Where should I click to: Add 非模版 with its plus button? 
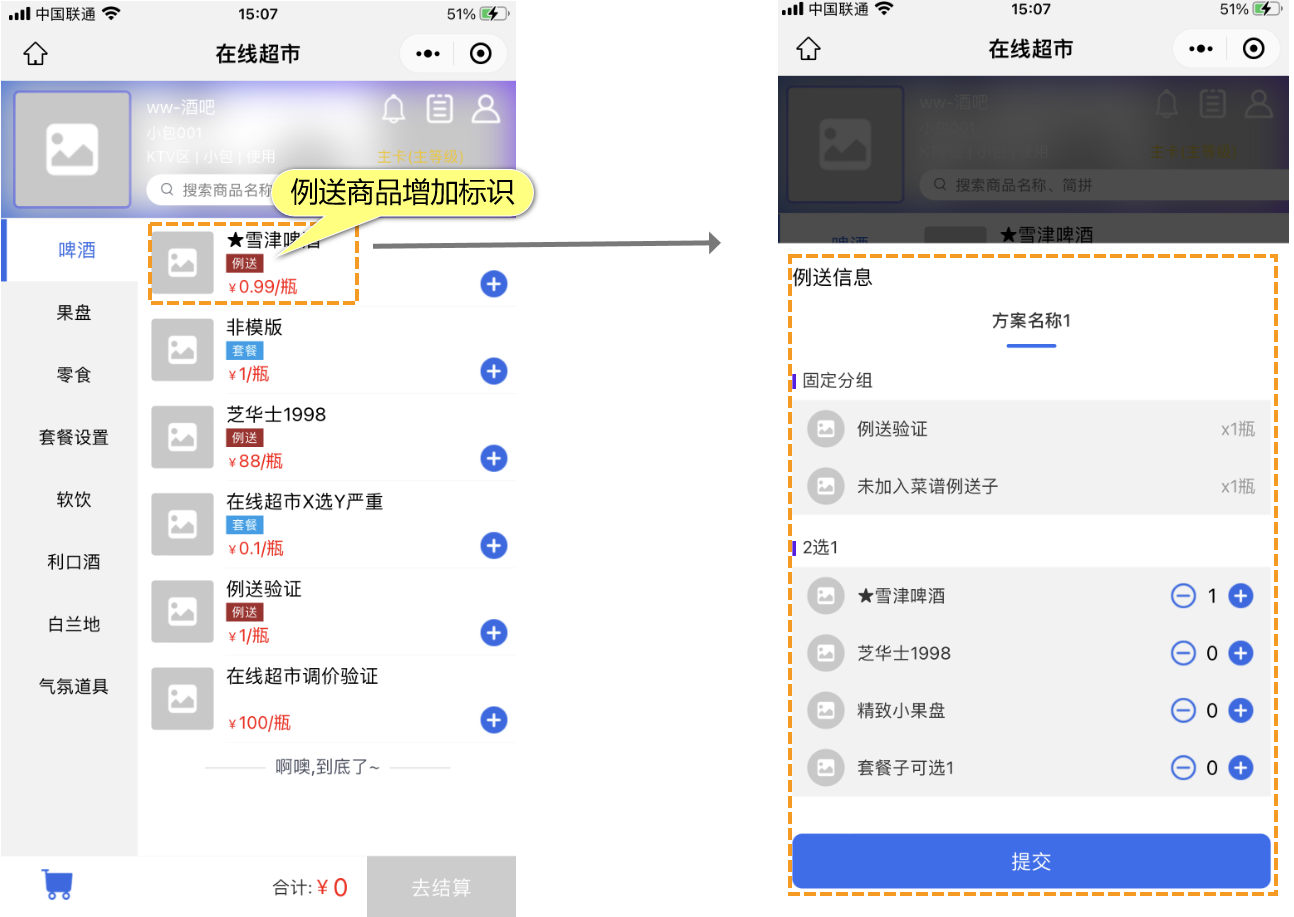point(494,371)
